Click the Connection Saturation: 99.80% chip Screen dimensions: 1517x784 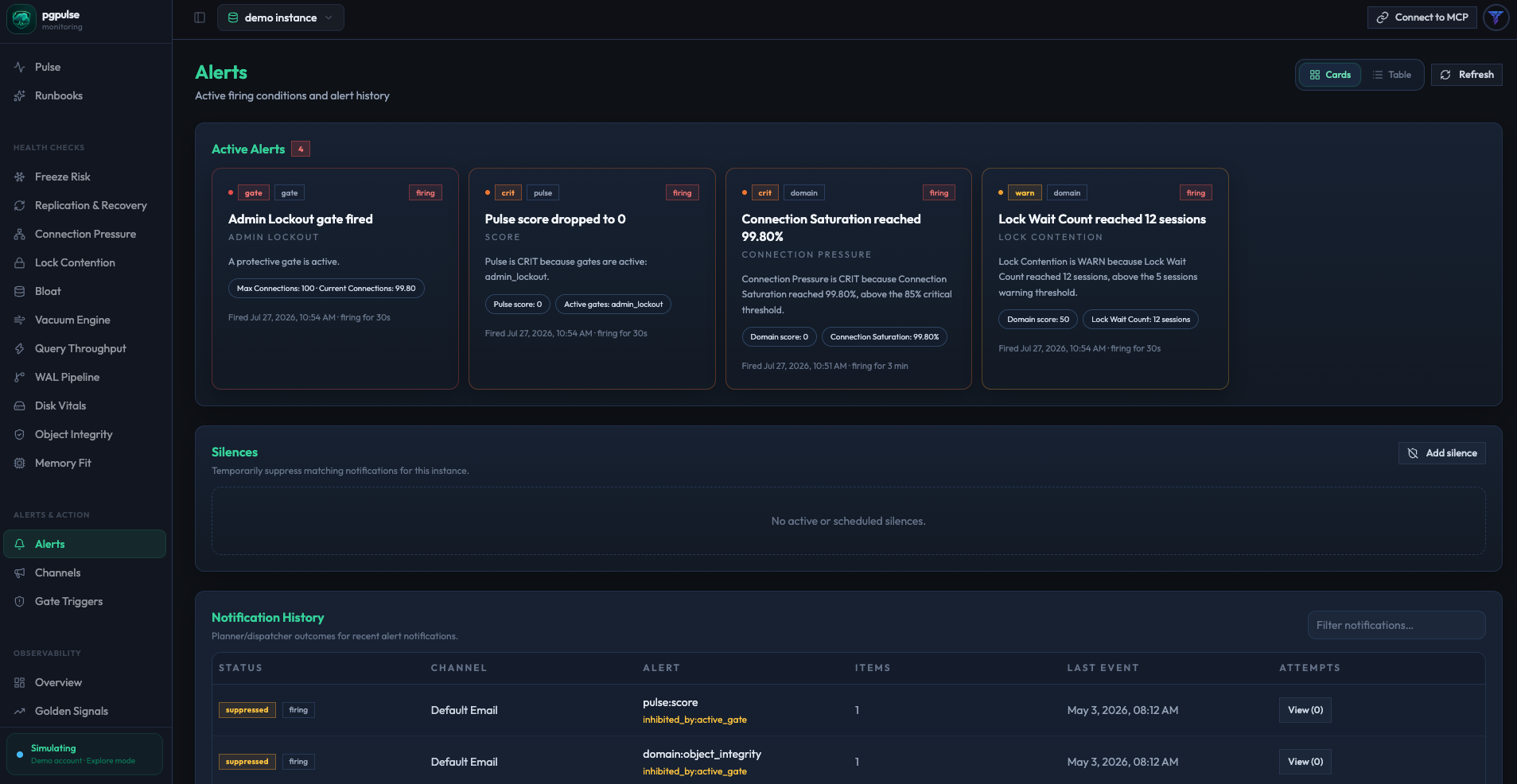click(x=885, y=337)
